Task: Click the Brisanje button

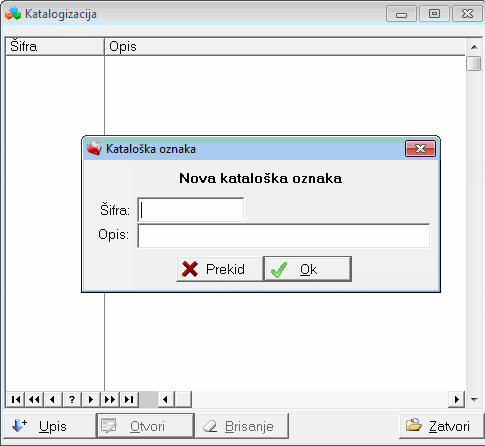Action: point(242,426)
